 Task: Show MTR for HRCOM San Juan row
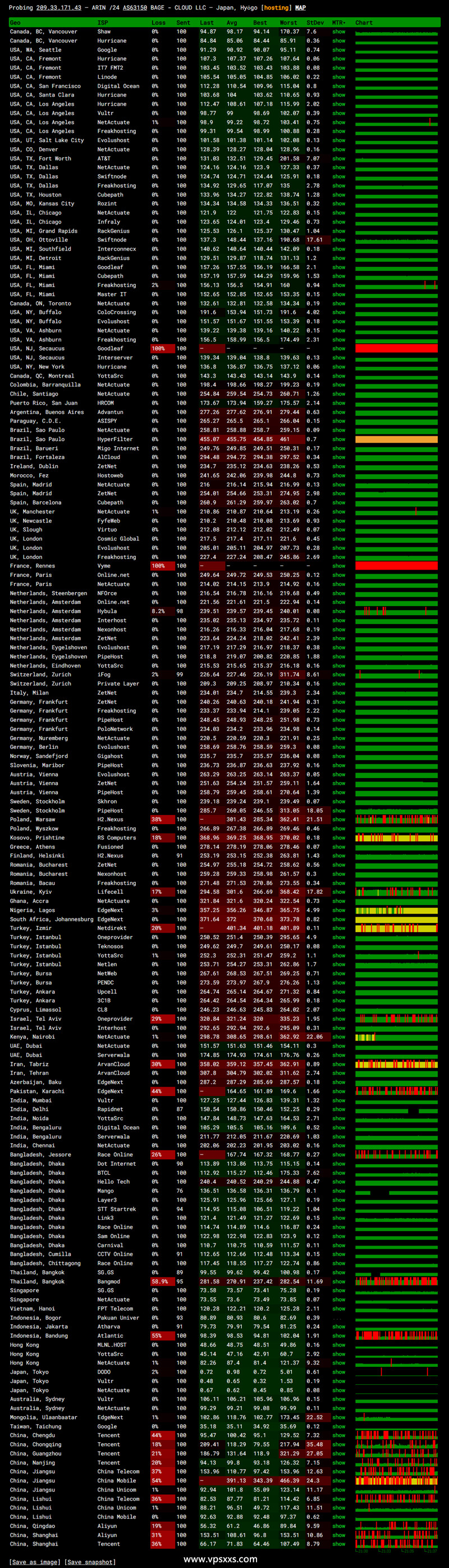[338, 403]
